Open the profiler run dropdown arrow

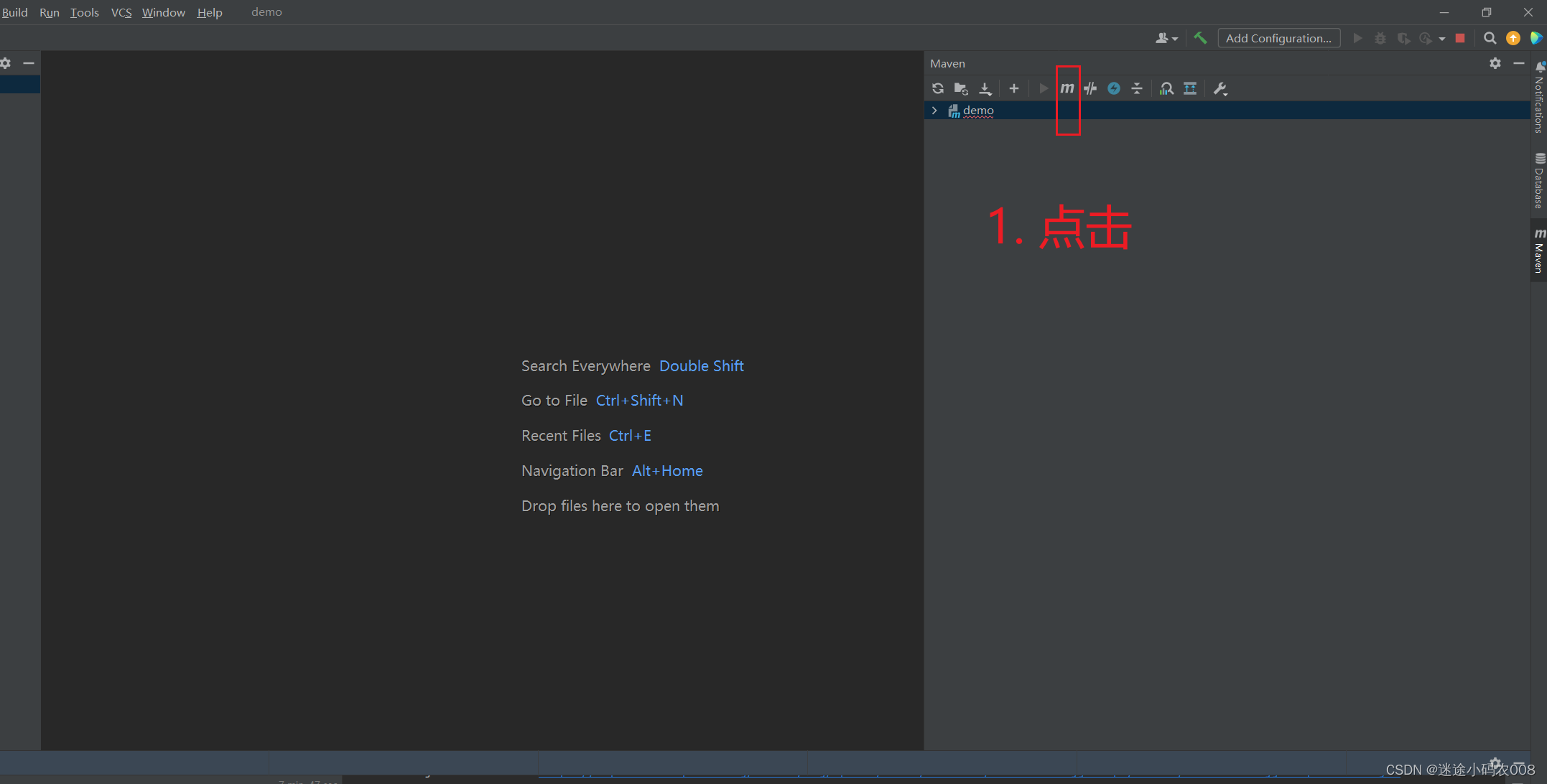click(x=1441, y=39)
